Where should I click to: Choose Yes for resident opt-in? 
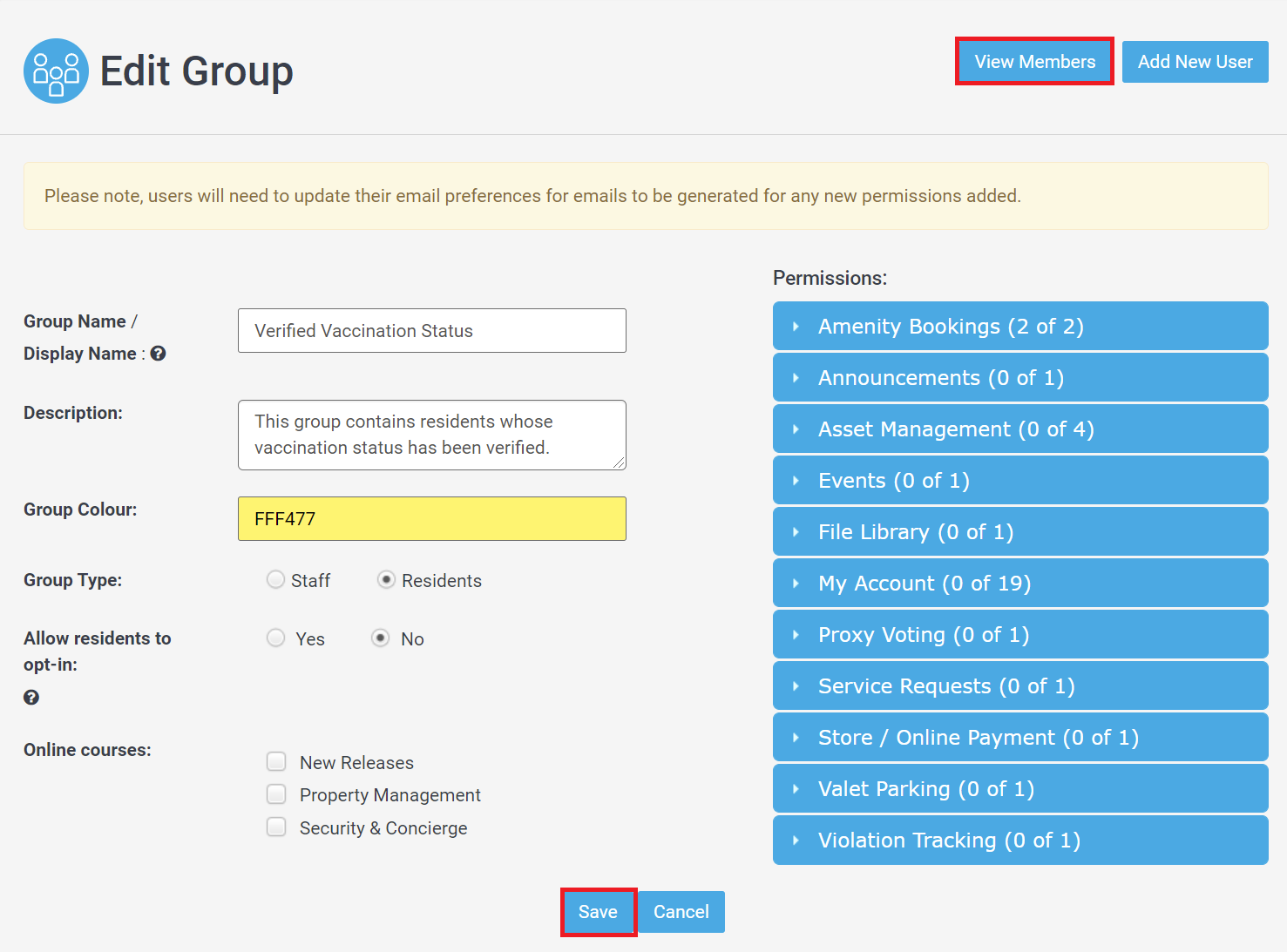pyautogui.click(x=275, y=638)
